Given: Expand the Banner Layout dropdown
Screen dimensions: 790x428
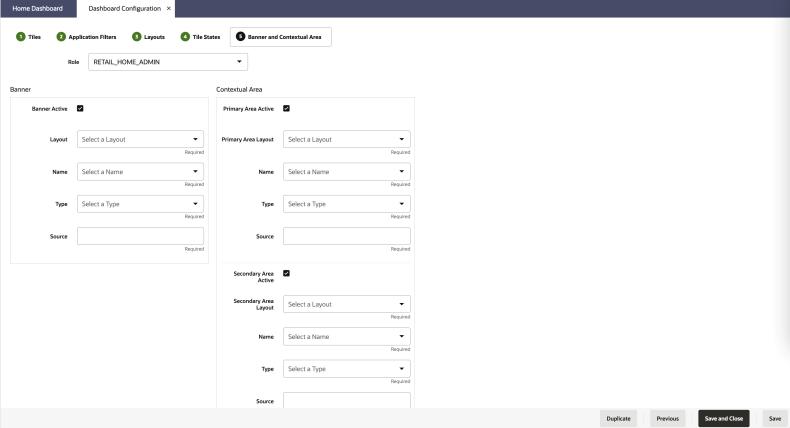Looking at the screenshot, I should pyautogui.click(x=140, y=139).
